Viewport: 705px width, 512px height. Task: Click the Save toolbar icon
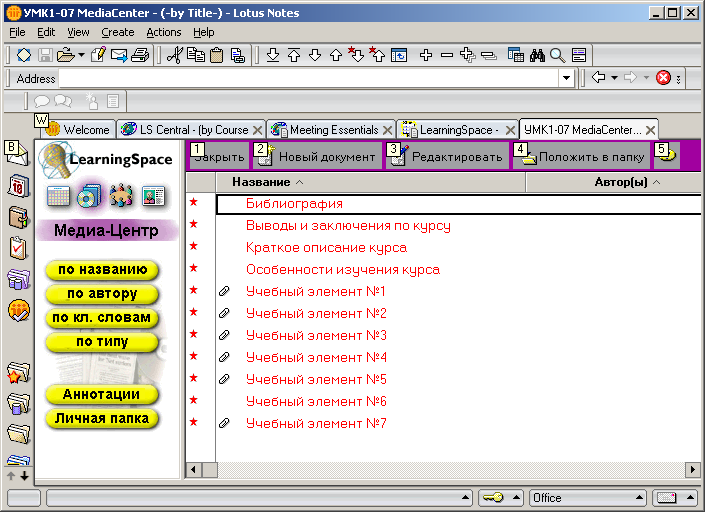45,55
